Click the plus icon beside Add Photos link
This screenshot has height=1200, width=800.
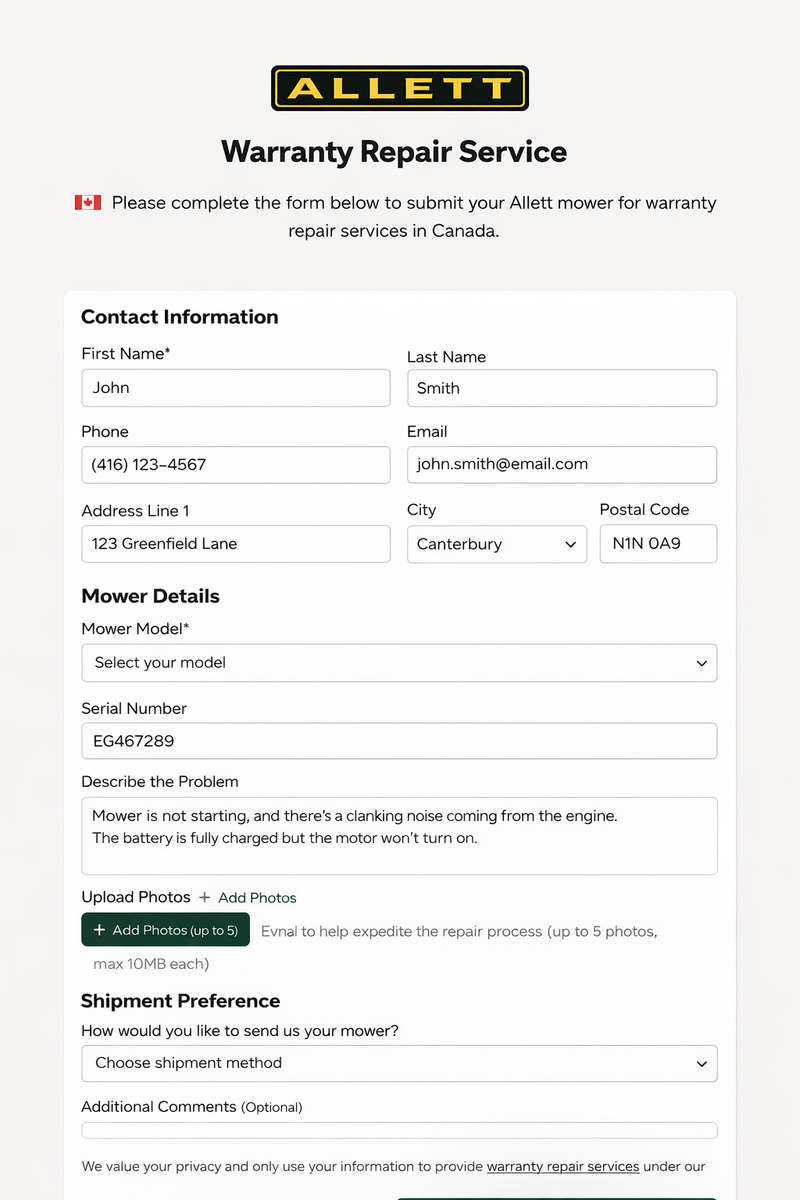[x=205, y=898]
